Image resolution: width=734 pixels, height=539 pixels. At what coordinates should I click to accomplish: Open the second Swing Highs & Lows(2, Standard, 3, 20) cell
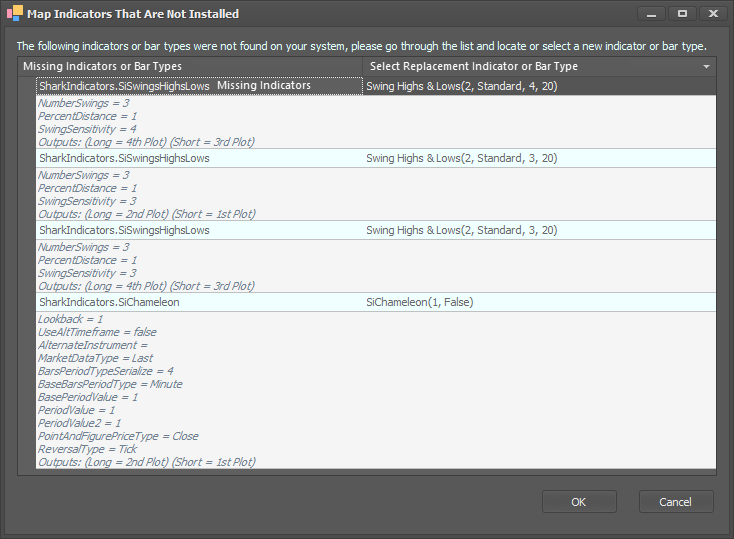[x=539, y=158]
